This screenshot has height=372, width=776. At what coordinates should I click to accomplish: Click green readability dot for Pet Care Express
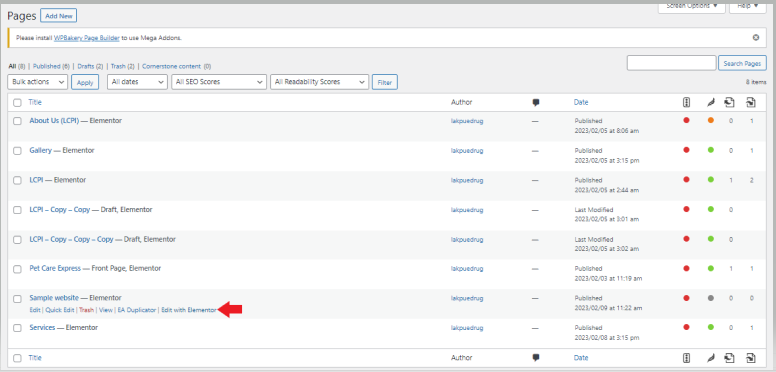pos(711,268)
